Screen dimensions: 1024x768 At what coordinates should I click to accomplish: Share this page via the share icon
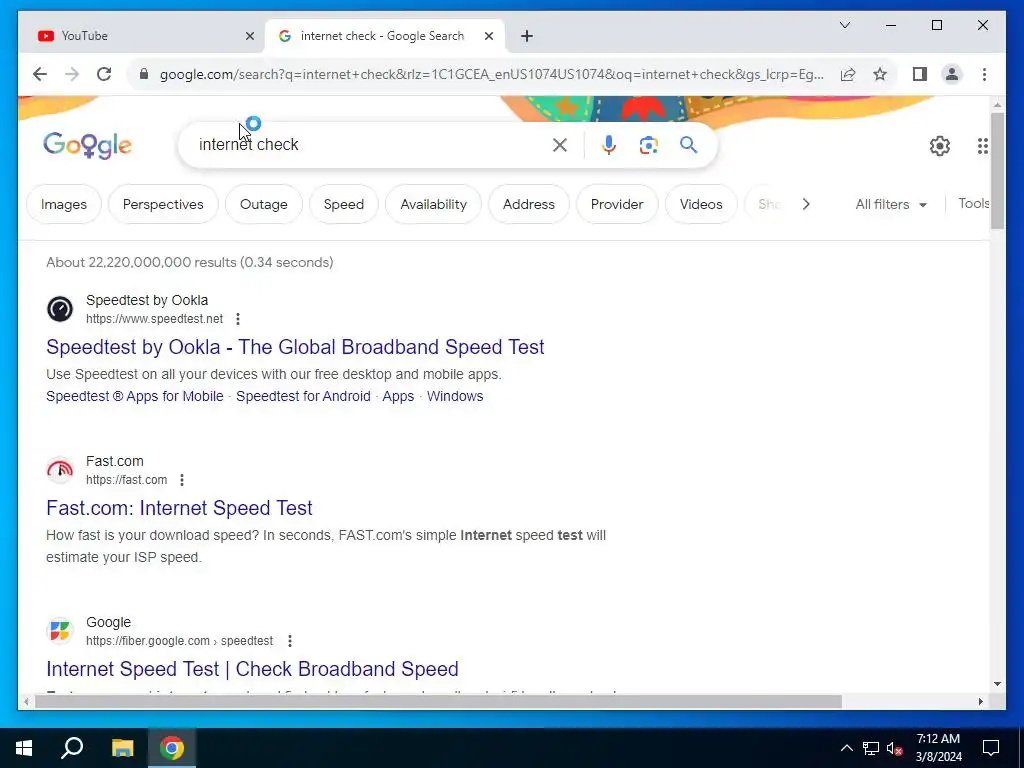[848, 74]
